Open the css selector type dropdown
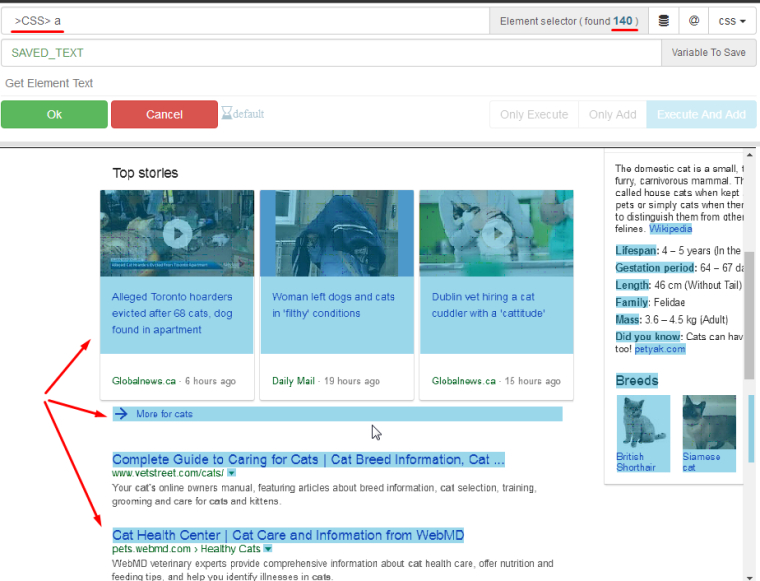Screen dimensions: 760x581 [x=732, y=20]
